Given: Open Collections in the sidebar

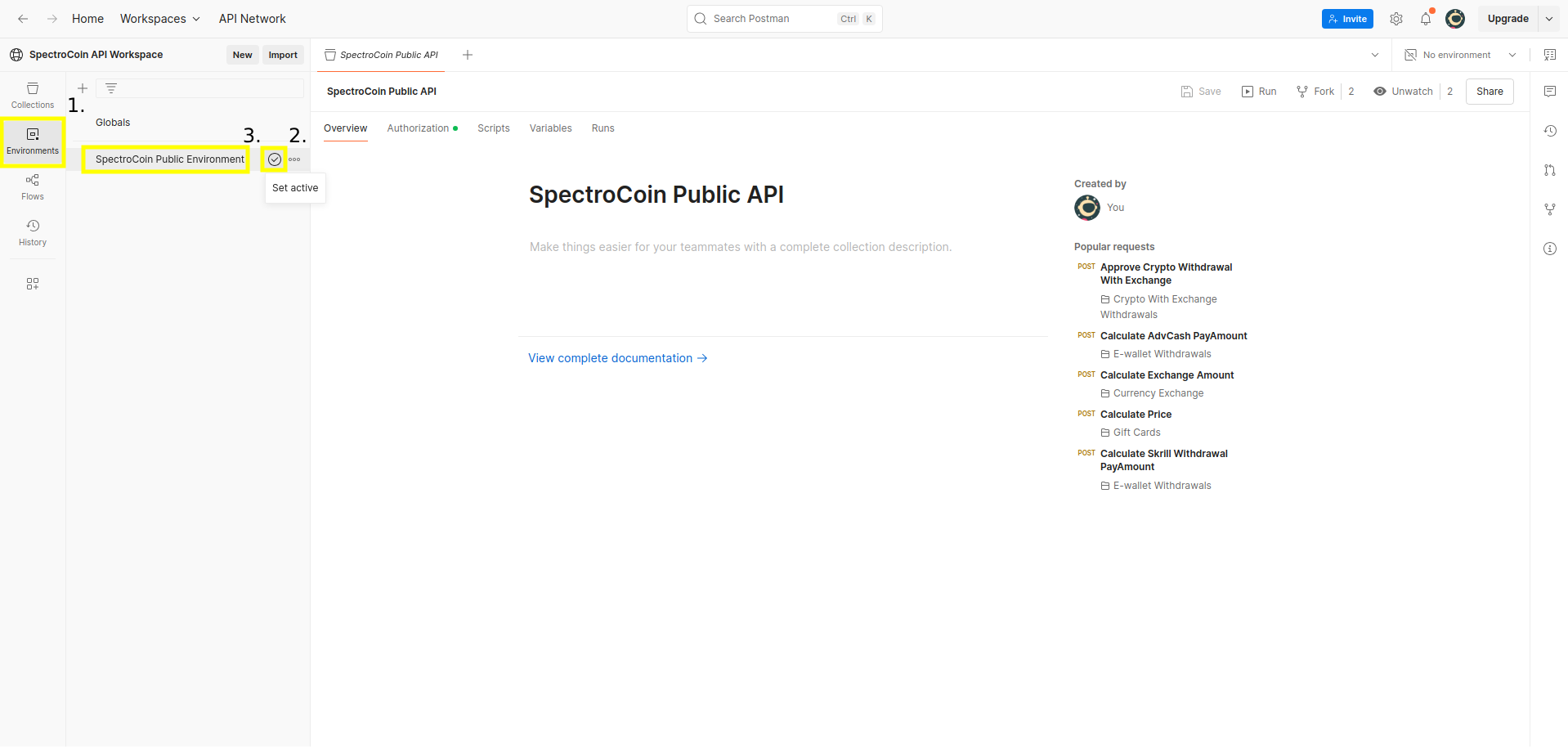Looking at the screenshot, I should pyautogui.click(x=33, y=96).
